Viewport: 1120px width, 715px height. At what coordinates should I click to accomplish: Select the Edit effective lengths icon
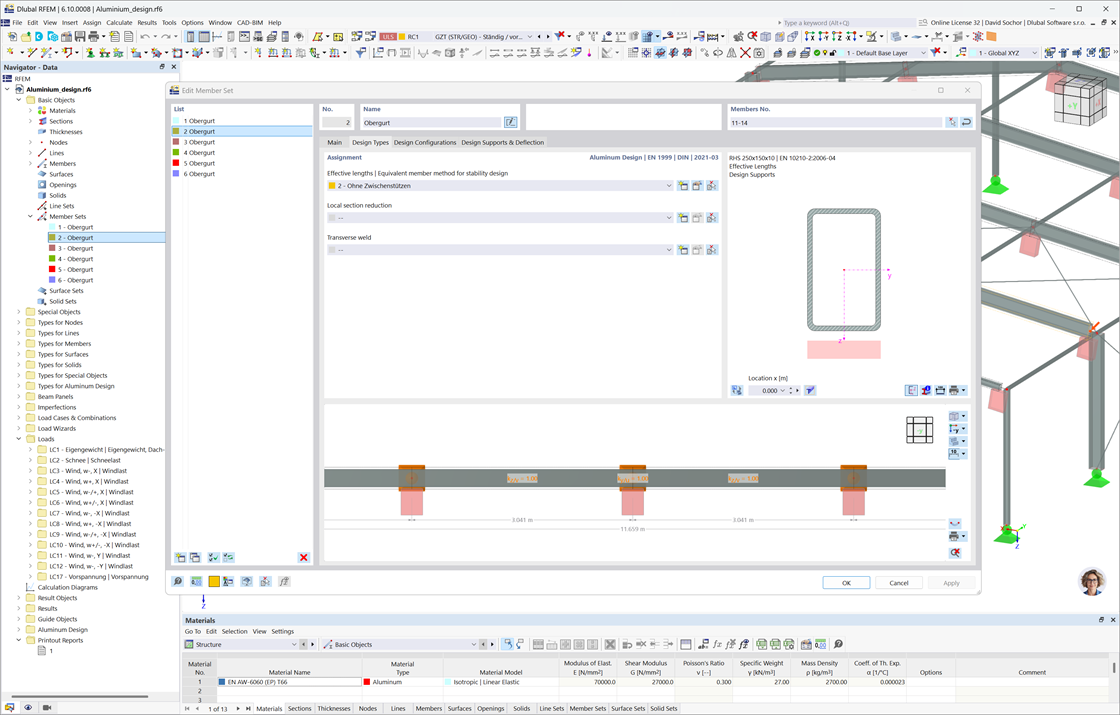[x=697, y=186]
